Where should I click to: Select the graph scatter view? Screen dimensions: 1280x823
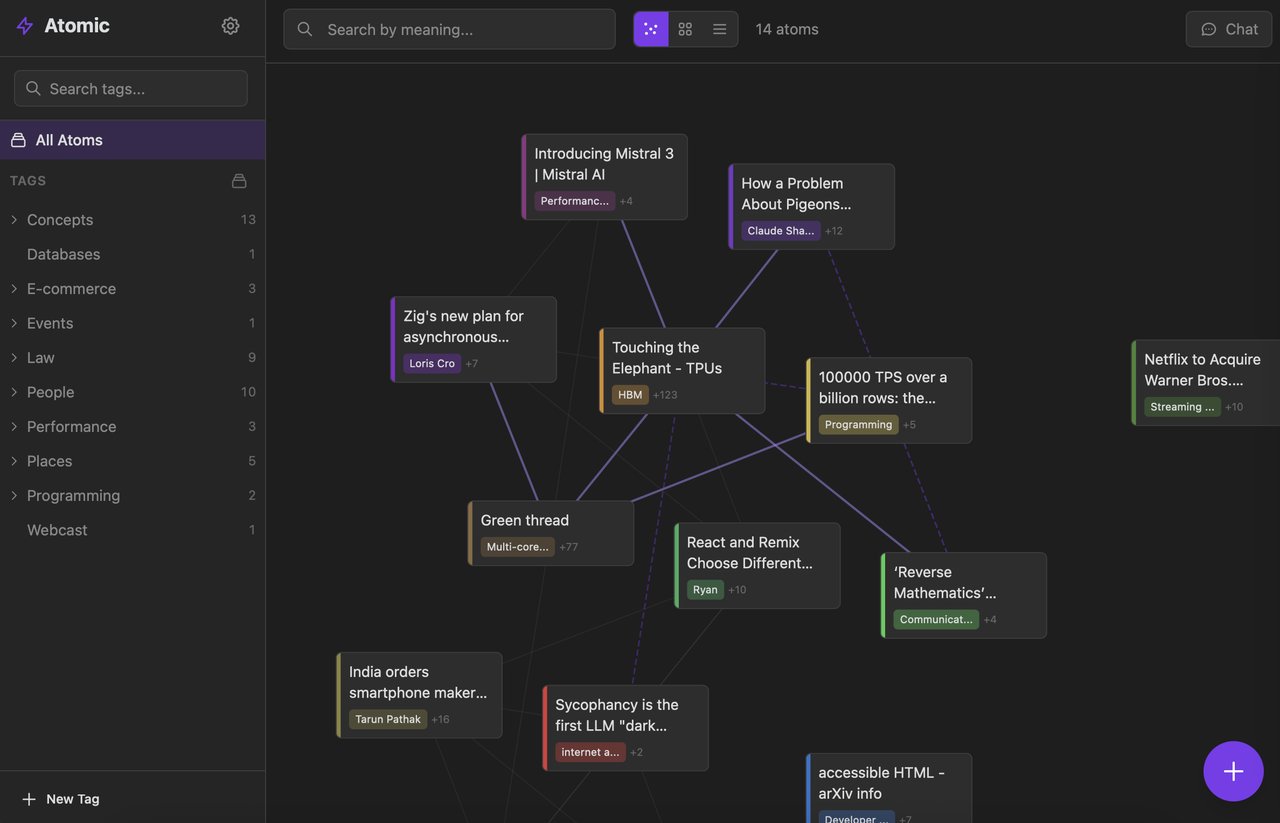(x=651, y=29)
